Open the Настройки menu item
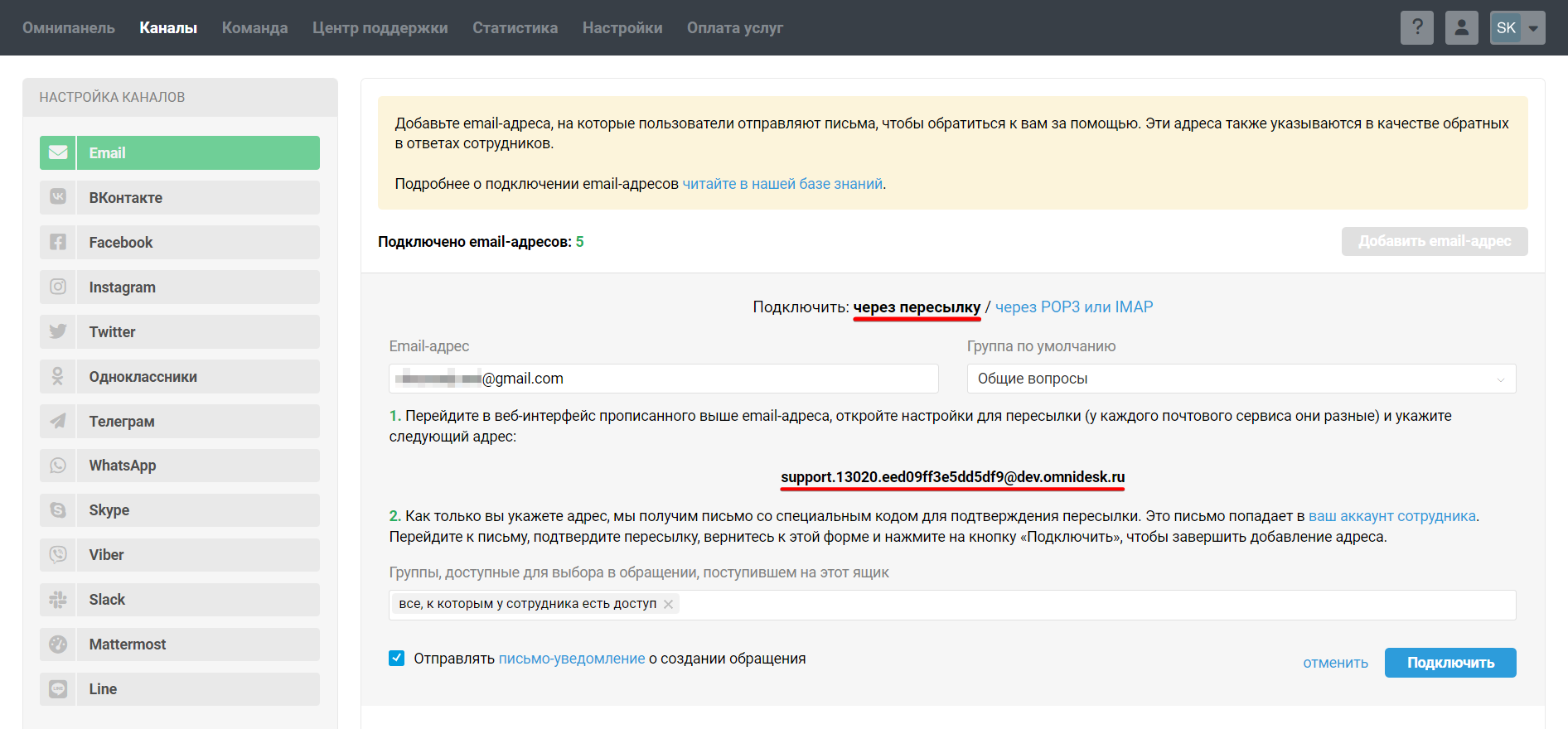 point(622,28)
